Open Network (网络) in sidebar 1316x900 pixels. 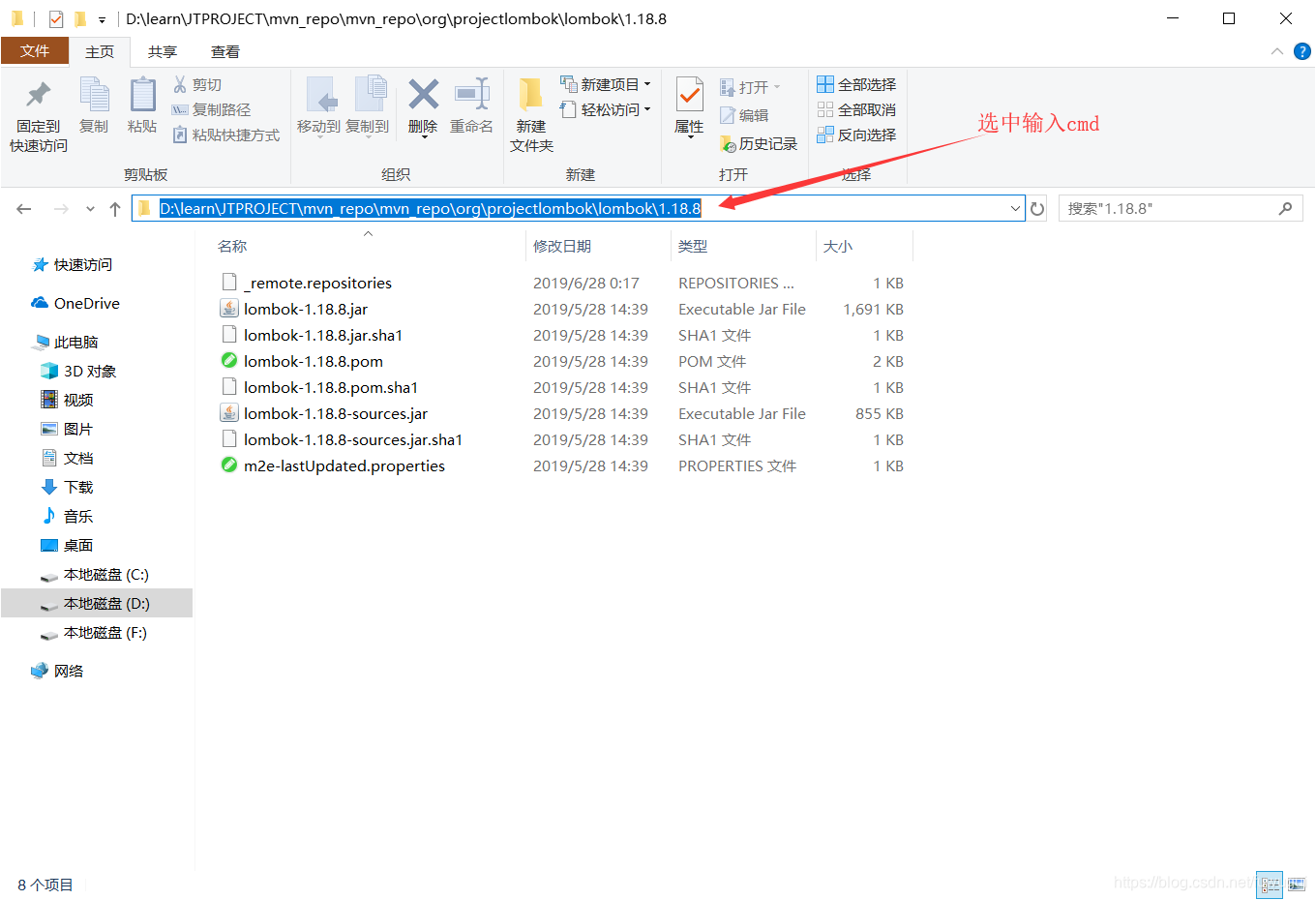click(58, 672)
